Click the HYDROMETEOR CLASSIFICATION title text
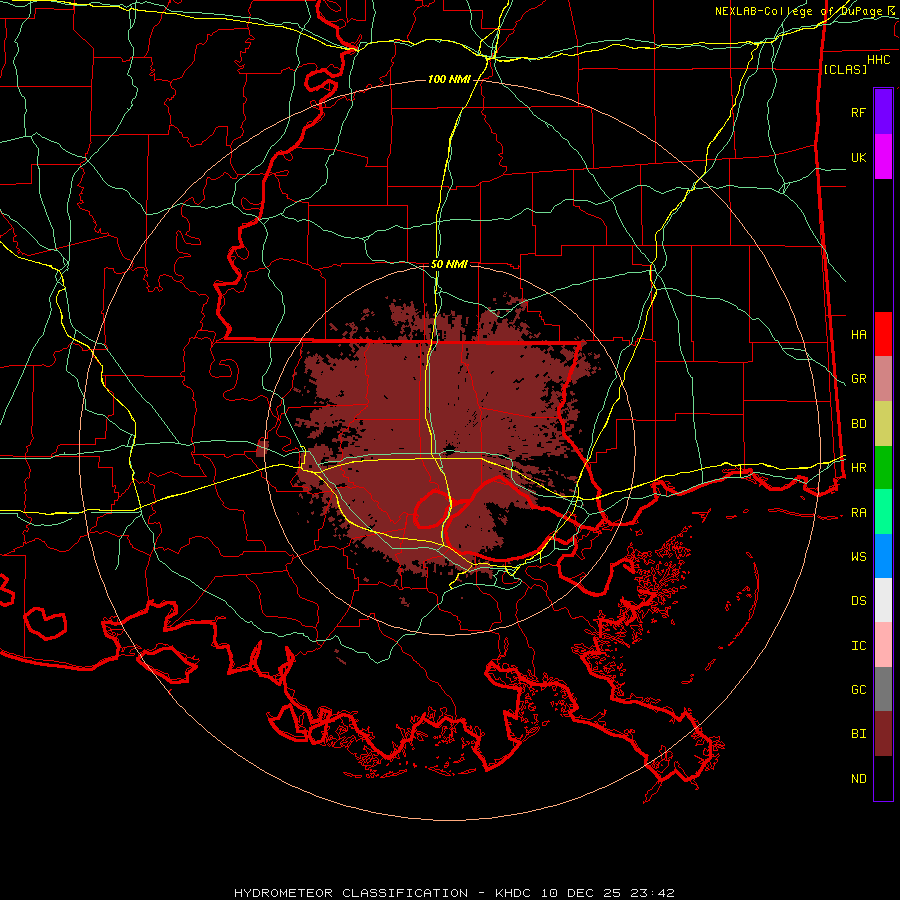 pos(351,893)
